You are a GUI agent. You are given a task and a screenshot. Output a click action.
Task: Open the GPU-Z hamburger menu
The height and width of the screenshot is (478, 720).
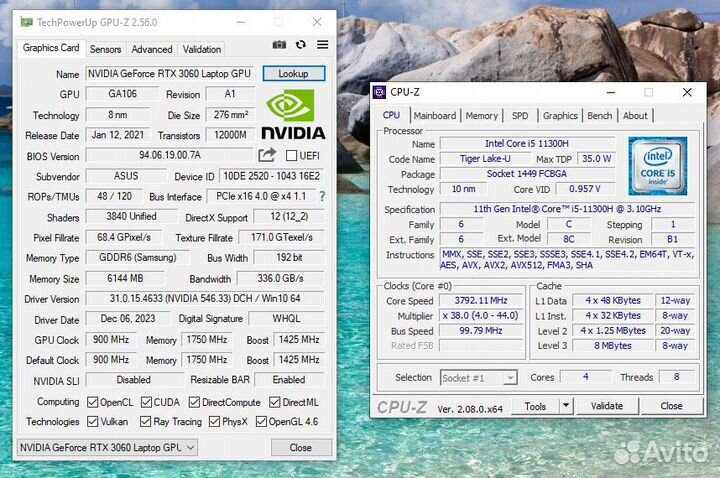pyautogui.click(x=323, y=44)
